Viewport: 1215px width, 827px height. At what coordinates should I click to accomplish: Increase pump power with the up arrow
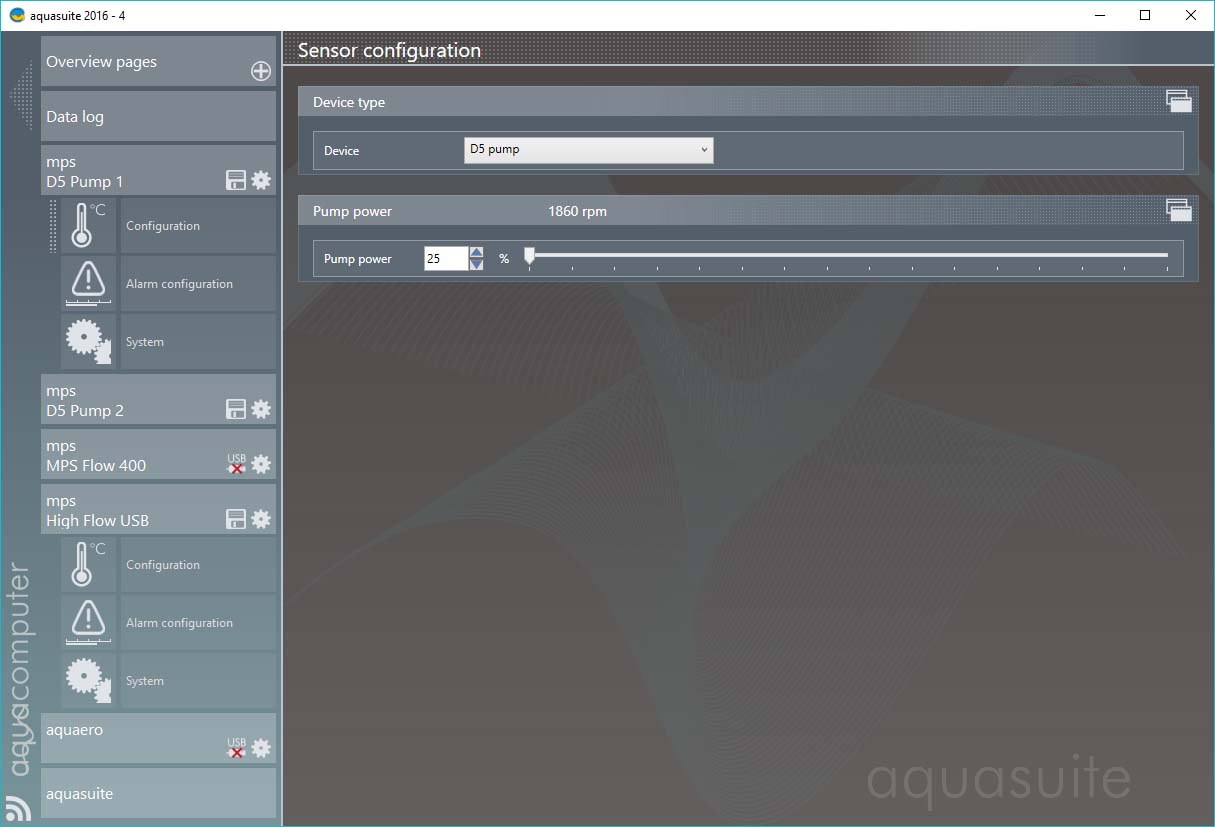pos(477,253)
